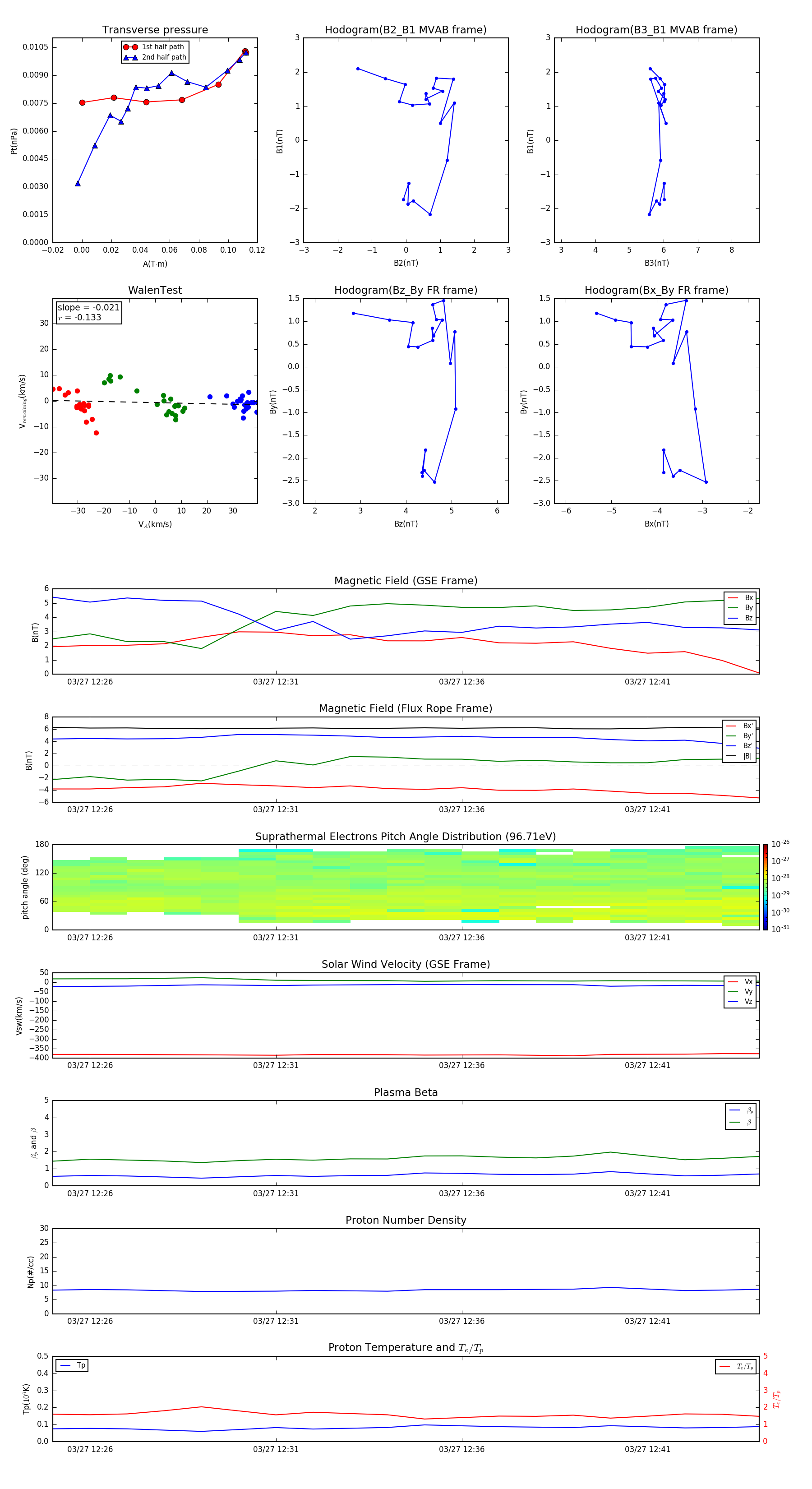
Task: Click the "Magnetic Field (GSE Frame)" title
Action: pyautogui.click(x=406, y=581)
